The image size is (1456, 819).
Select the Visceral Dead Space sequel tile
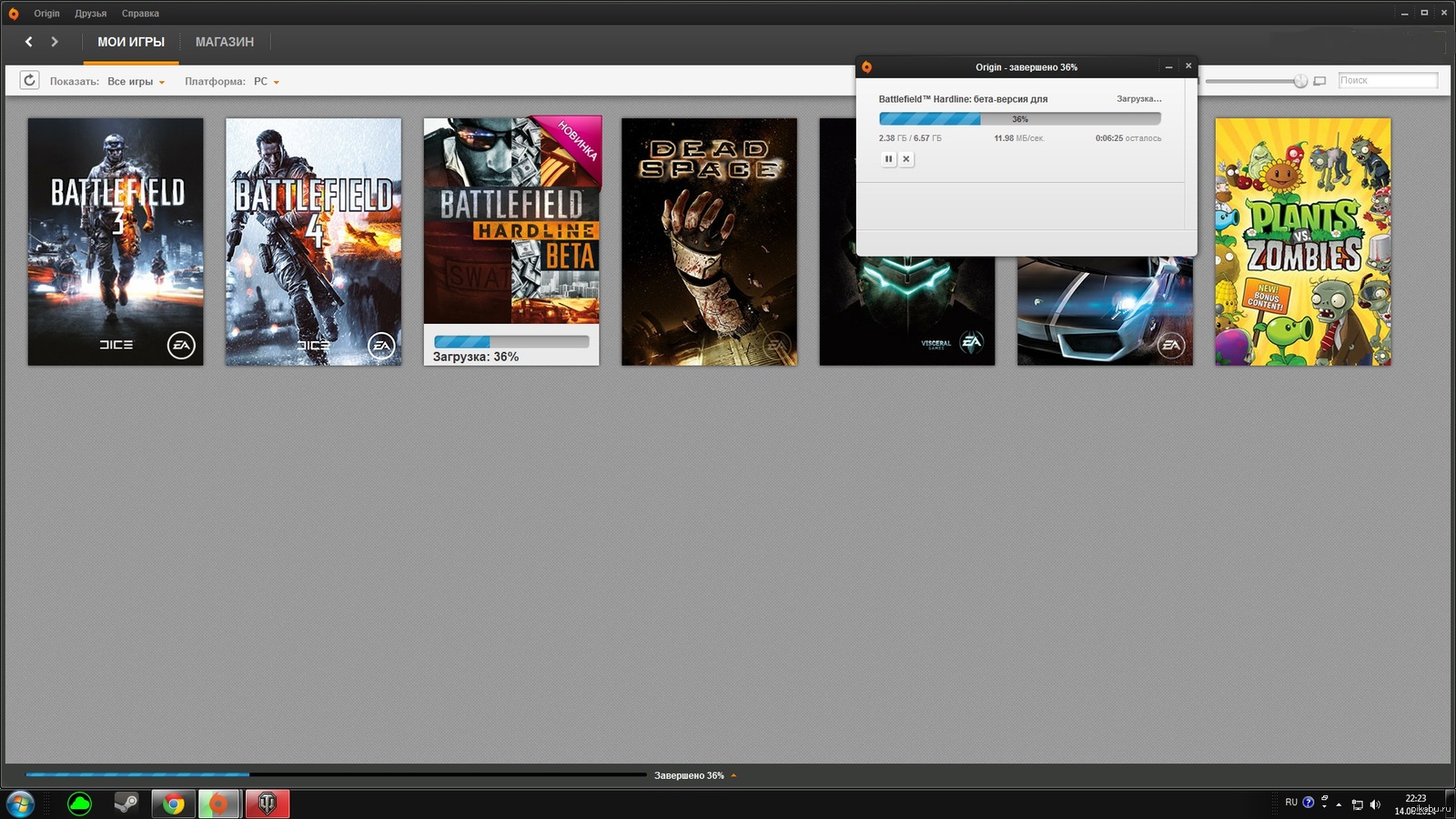point(907,310)
